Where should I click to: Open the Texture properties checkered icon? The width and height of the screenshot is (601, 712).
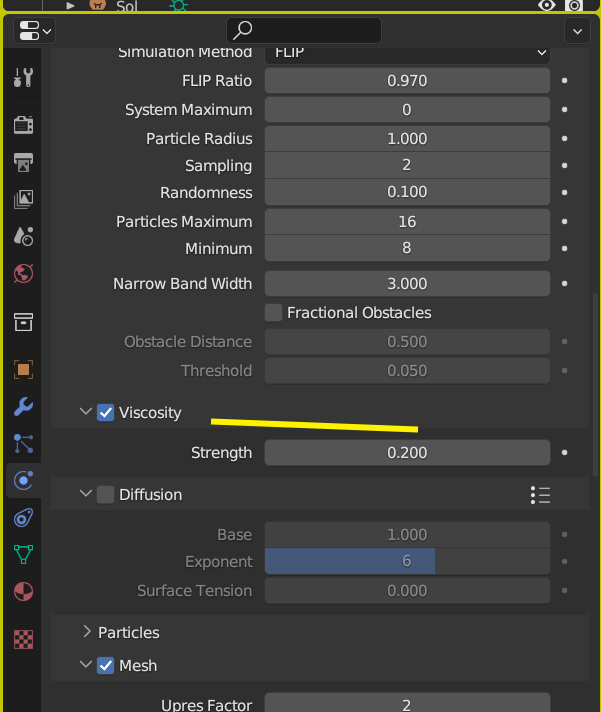tap(24, 639)
